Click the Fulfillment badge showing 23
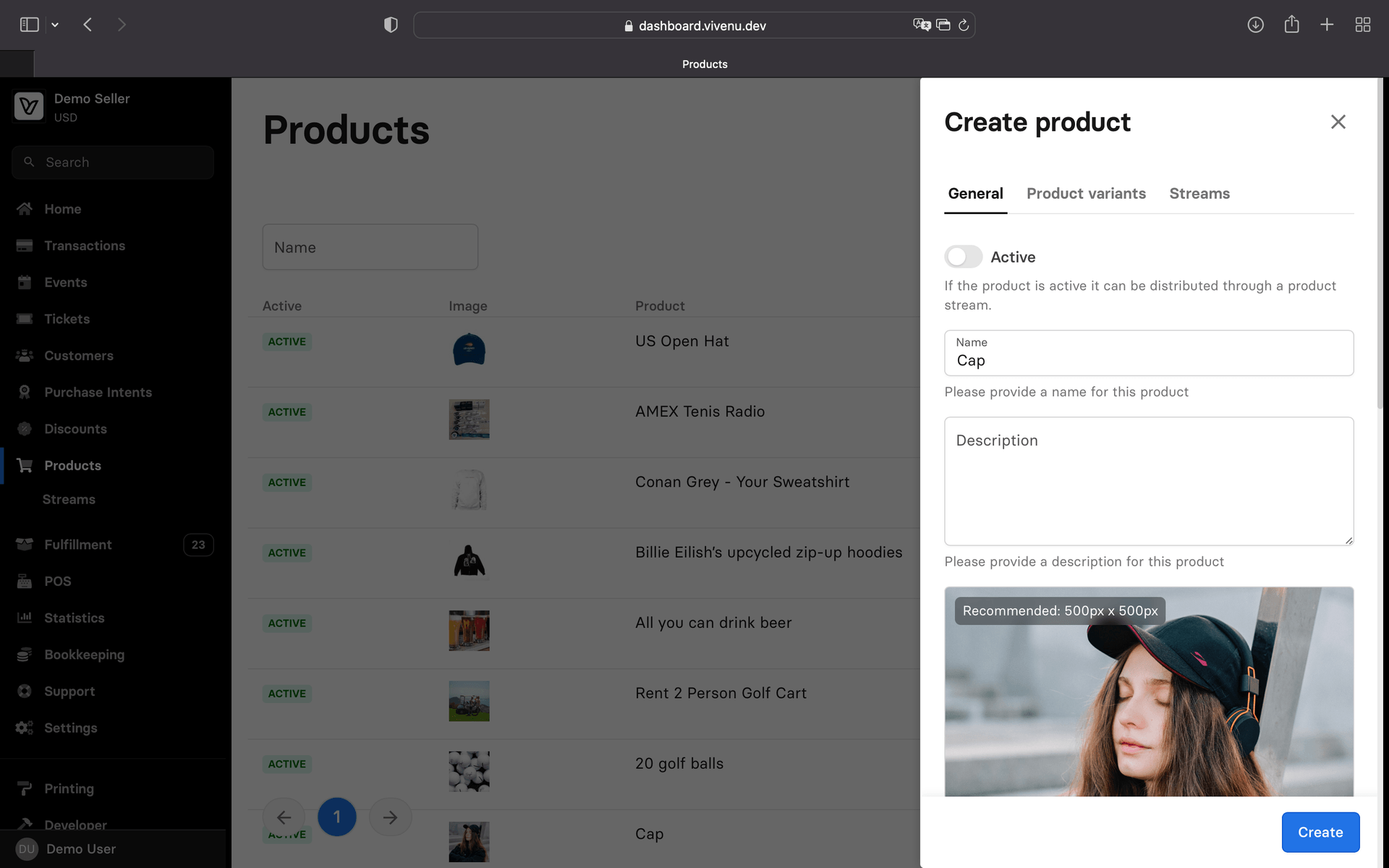 [198, 545]
